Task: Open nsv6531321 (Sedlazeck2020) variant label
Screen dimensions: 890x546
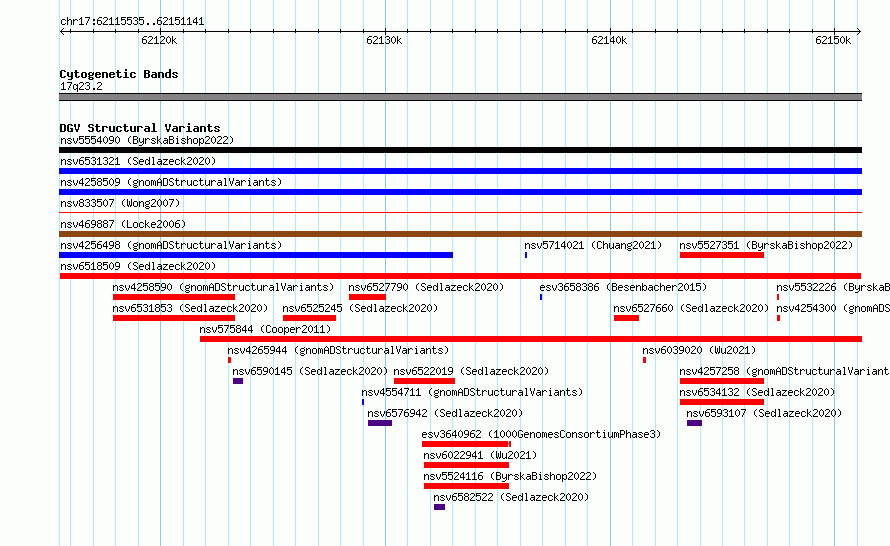Action: [x=138, y=161]
